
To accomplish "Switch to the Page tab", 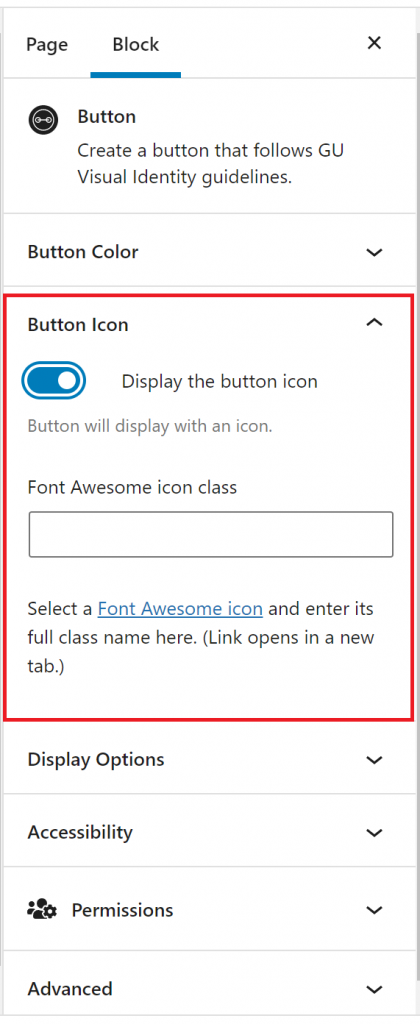I will [x=47, y=44].
